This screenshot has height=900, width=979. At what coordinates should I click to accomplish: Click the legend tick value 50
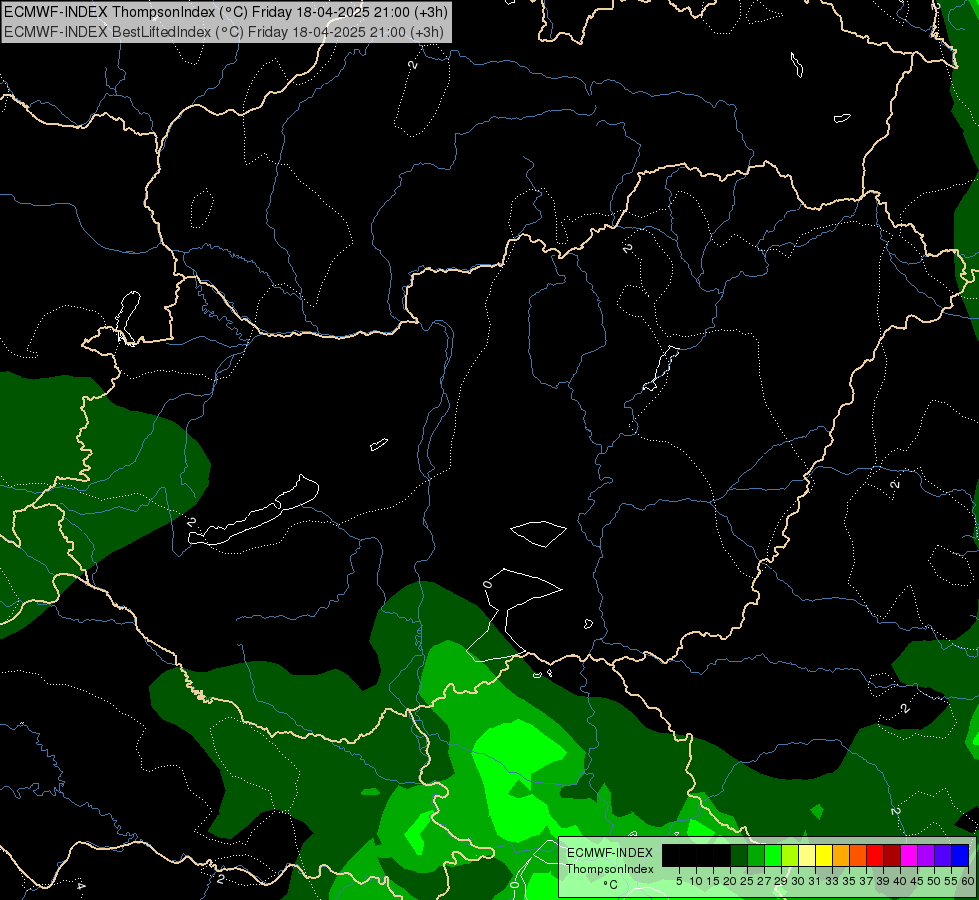click(x=934, y=881)
